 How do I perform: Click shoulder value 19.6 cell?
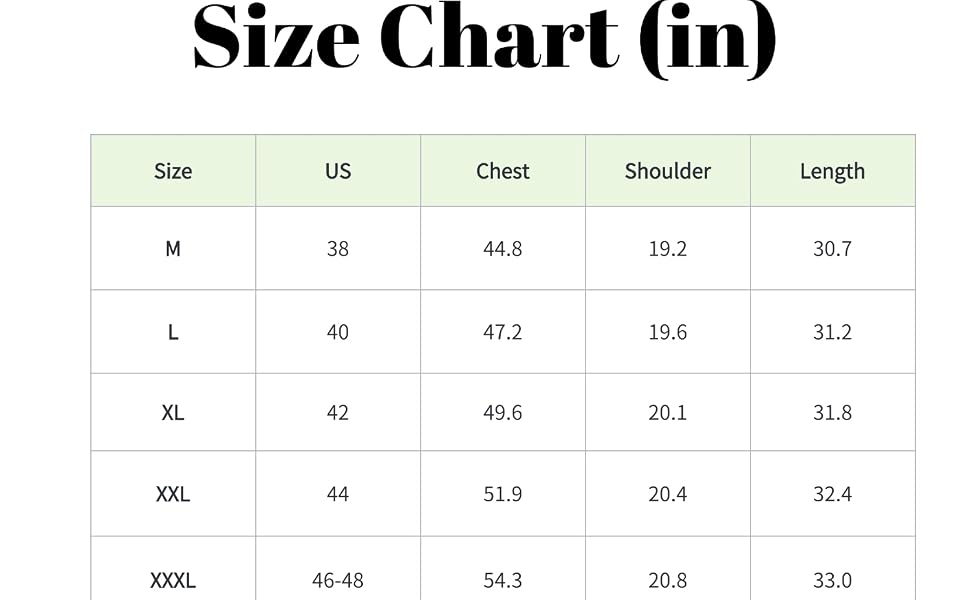click(667, 332)
